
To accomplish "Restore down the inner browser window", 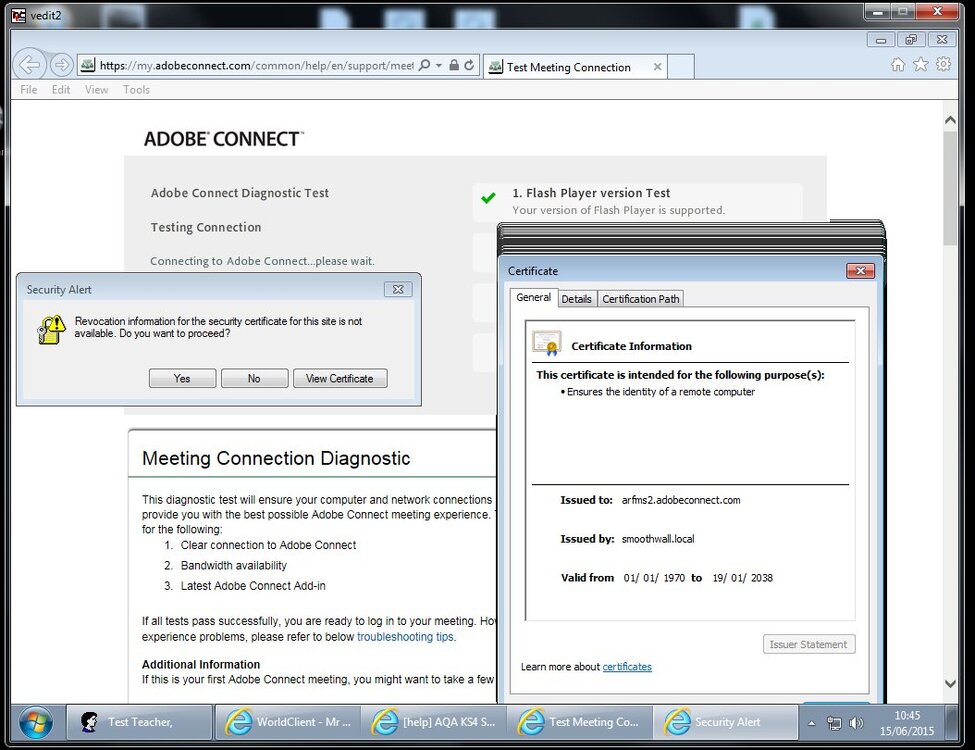I will pyautogui.click(x=911, y=40).
